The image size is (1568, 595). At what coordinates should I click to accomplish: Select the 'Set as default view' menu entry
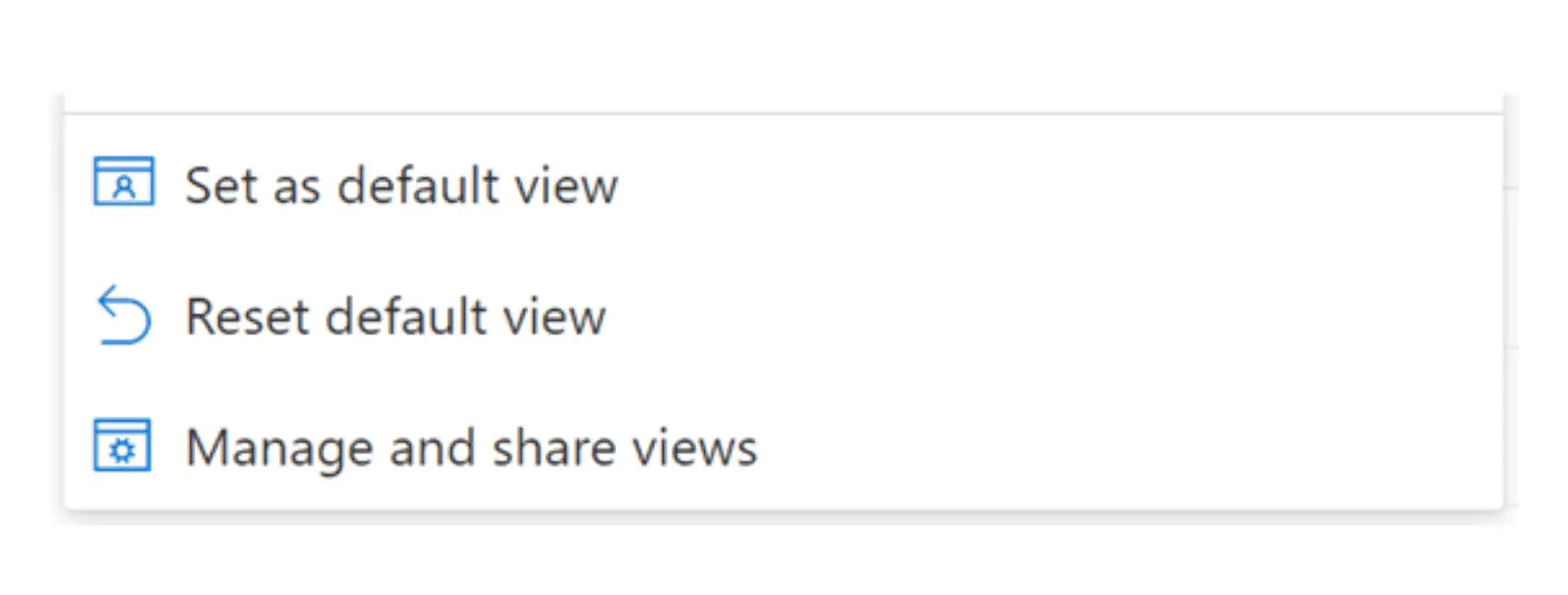click(x=784, y=183)
